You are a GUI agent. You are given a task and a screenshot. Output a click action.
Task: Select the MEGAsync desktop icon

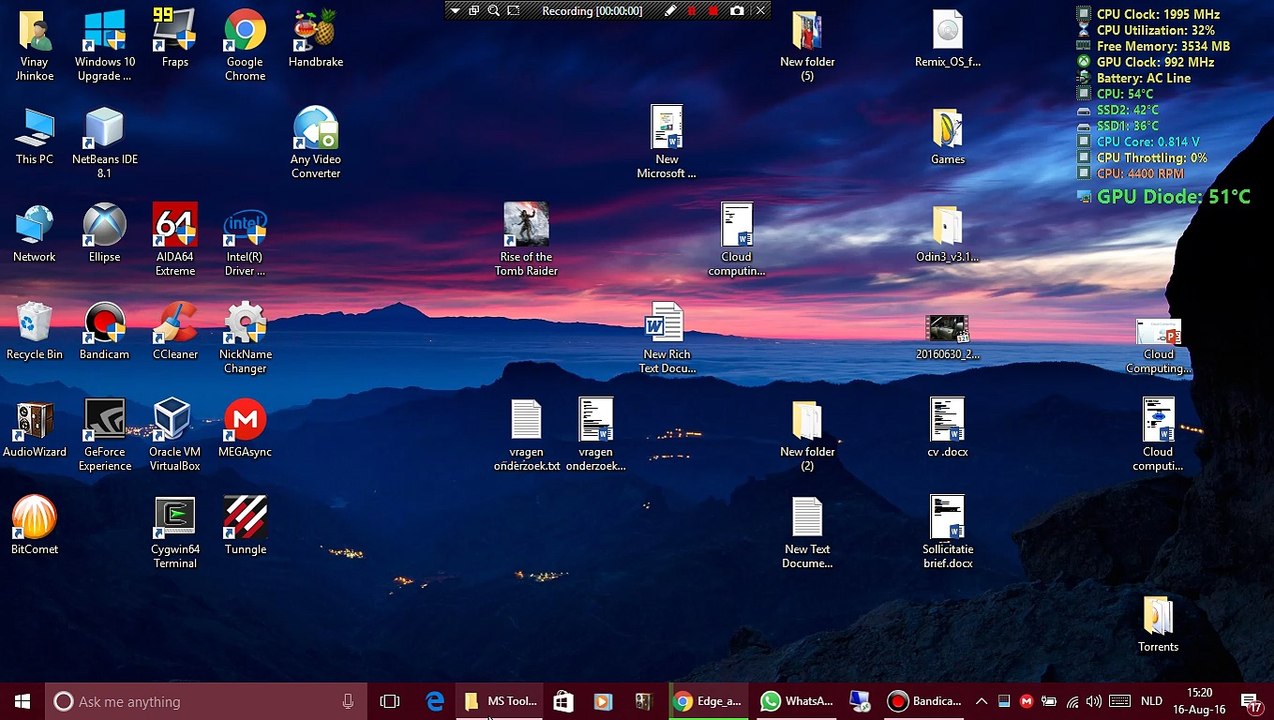[x=245, y=428]
